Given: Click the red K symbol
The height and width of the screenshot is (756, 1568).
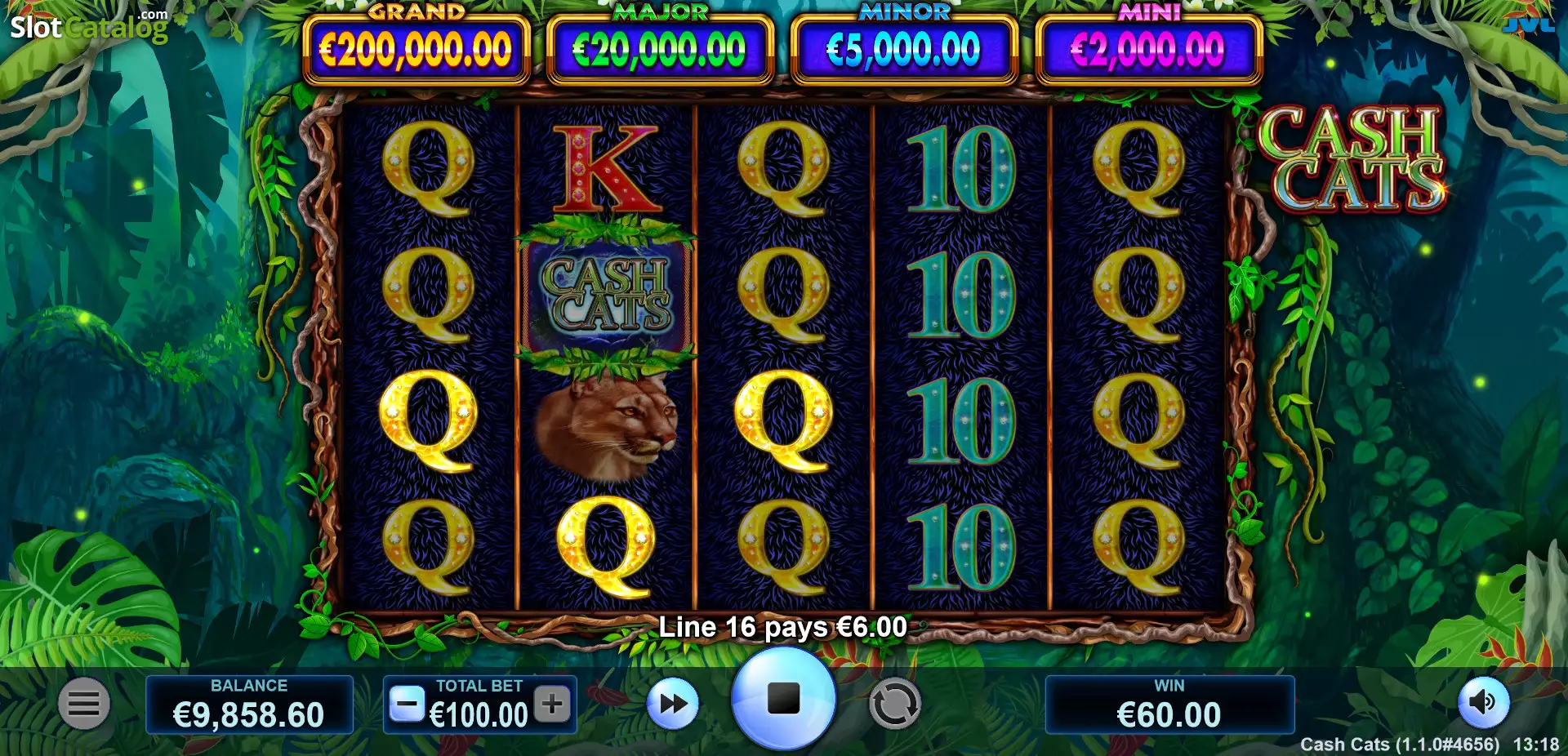Looking at the screenshot, I should click(606, 169).
